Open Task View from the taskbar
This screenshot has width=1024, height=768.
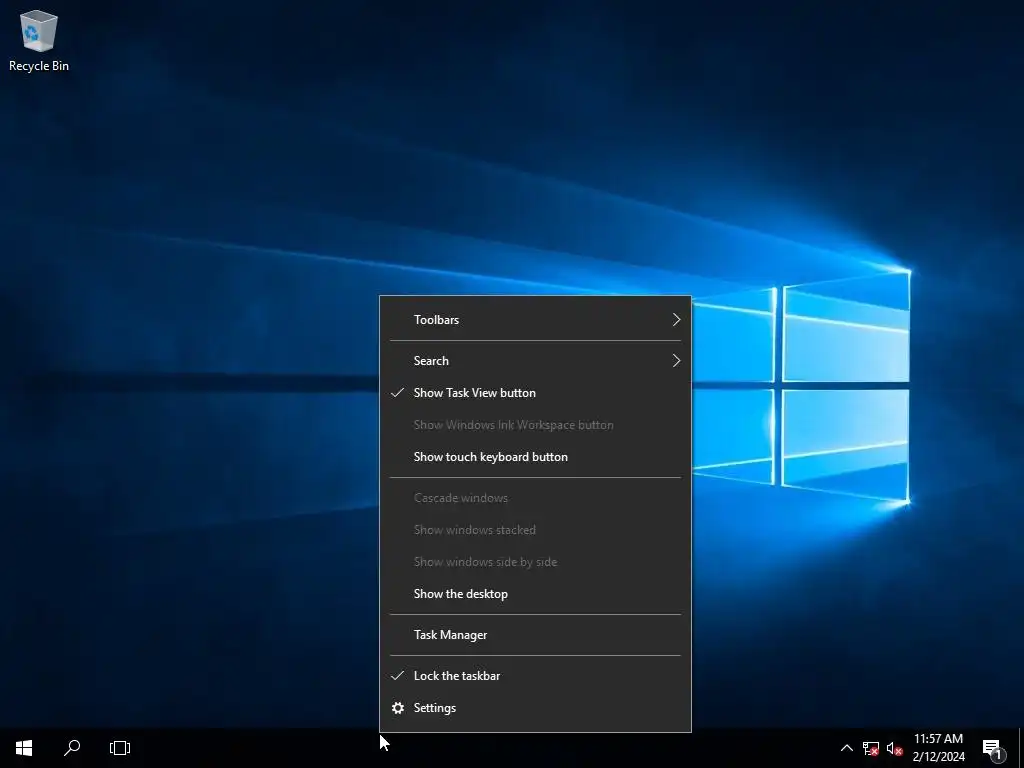(120, 748)
